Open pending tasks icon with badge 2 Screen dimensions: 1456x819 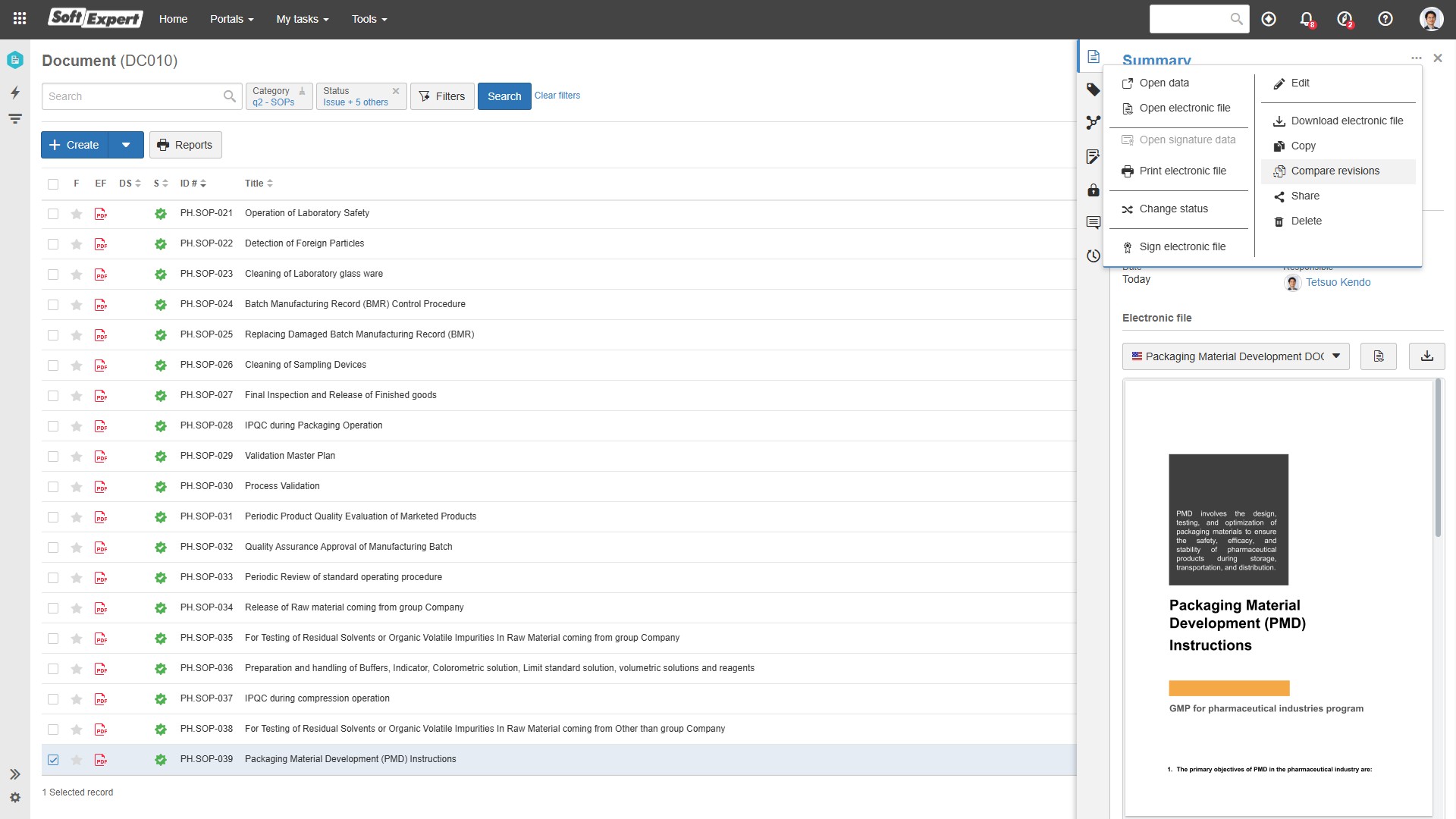tap(1345, 20)
